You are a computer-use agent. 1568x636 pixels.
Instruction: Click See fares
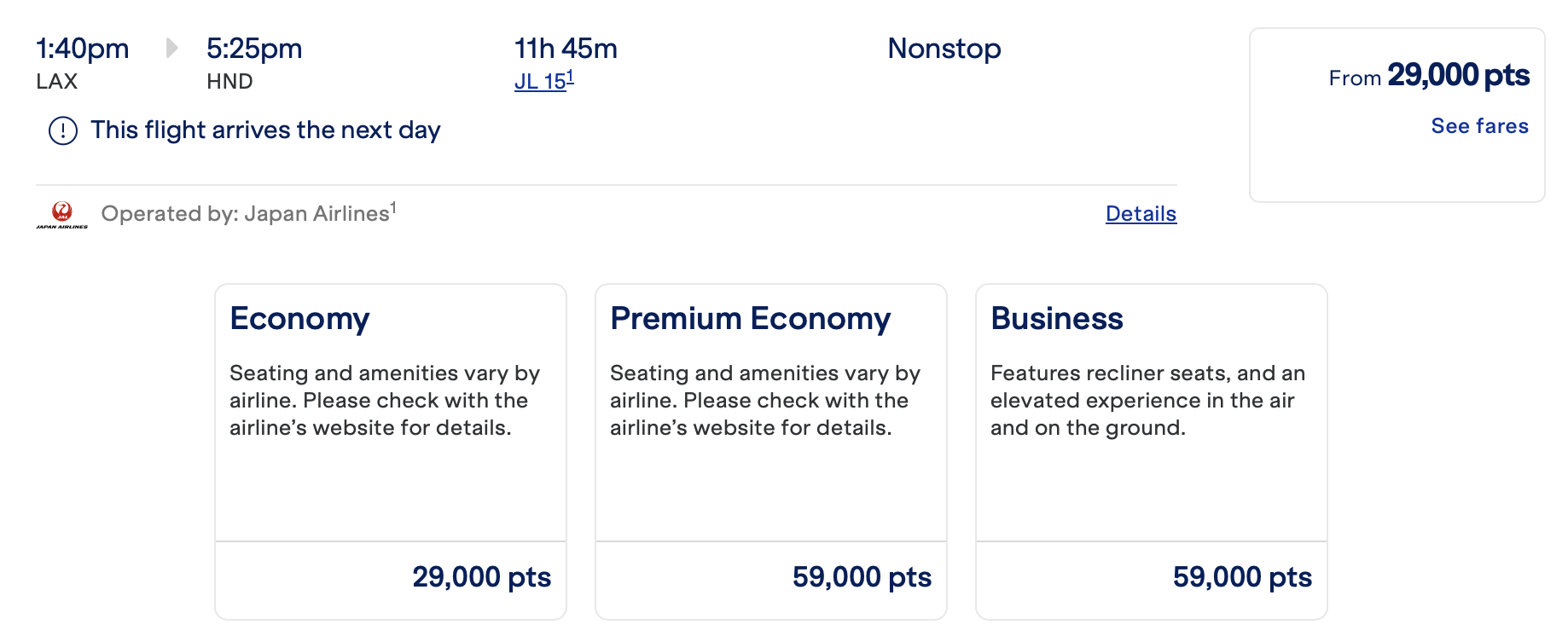coord(1479,126)
